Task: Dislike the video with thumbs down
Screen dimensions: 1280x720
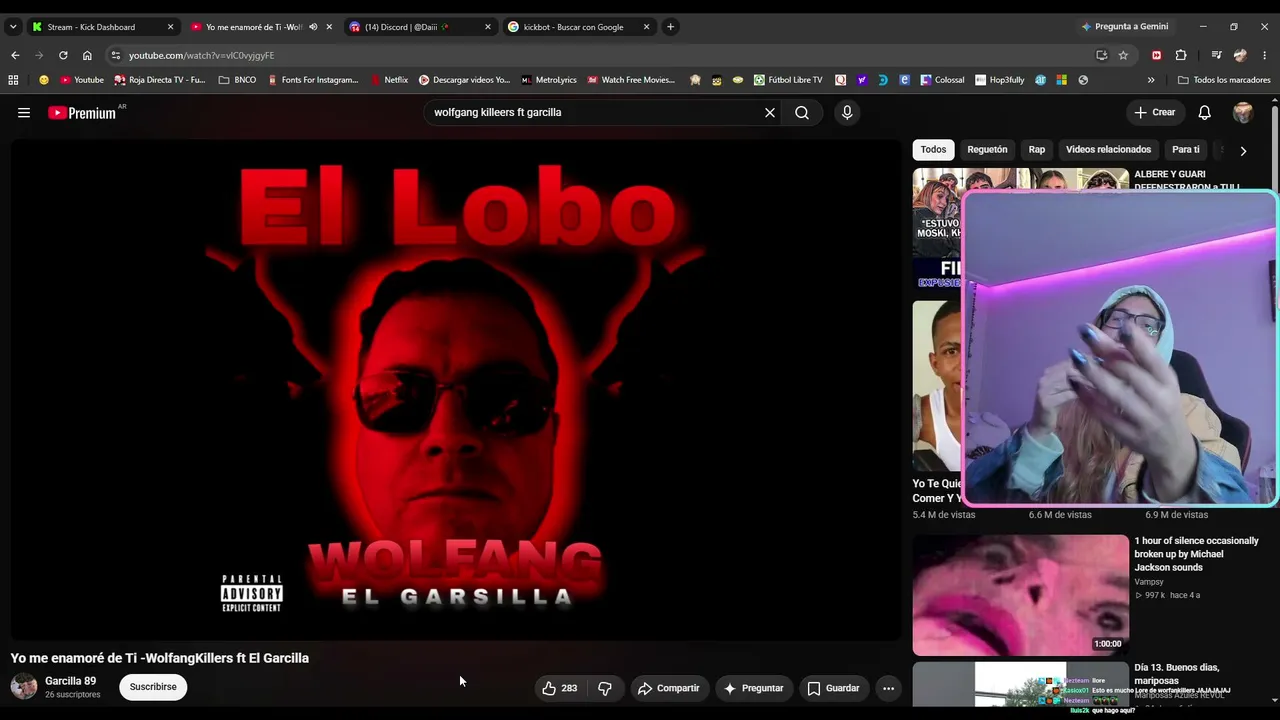Action: 605,688
